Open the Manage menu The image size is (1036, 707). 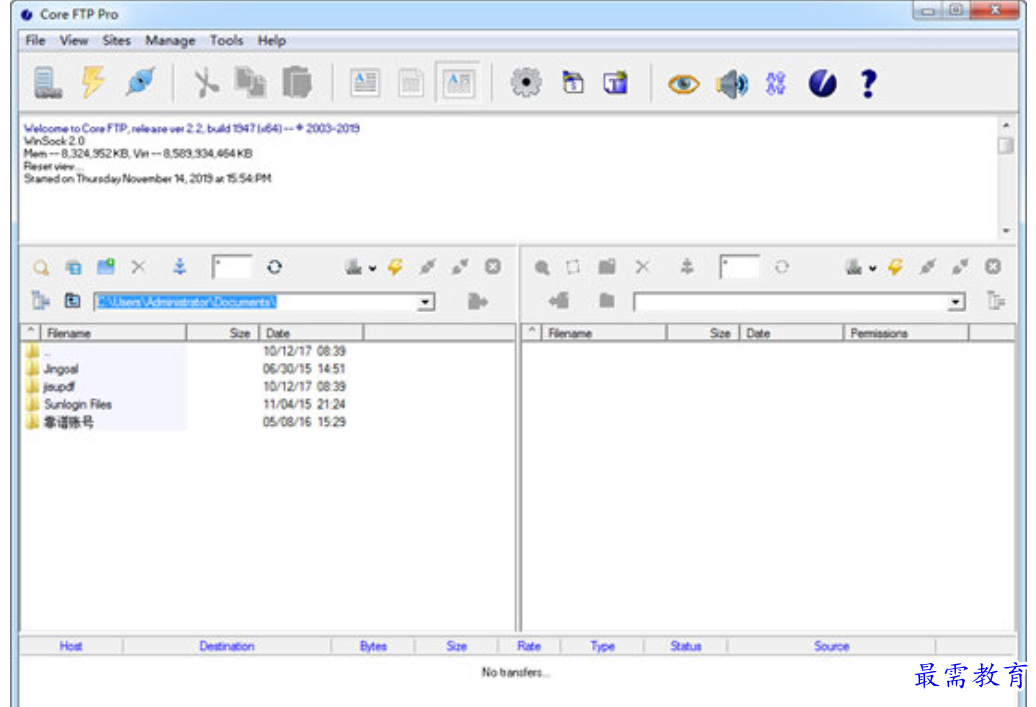(x=170, y=41)
